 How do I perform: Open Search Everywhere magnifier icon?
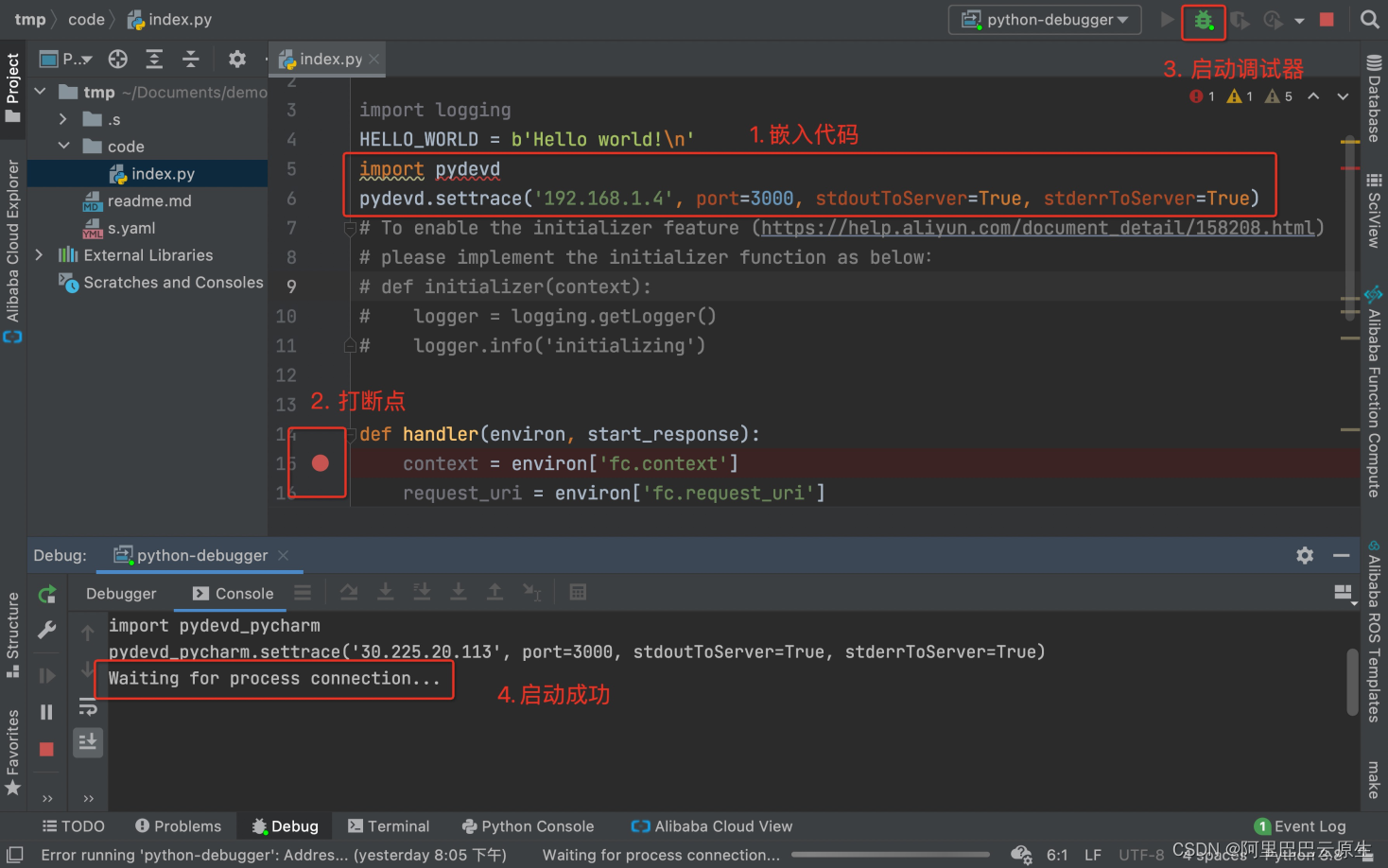(x=1369, y=20)
